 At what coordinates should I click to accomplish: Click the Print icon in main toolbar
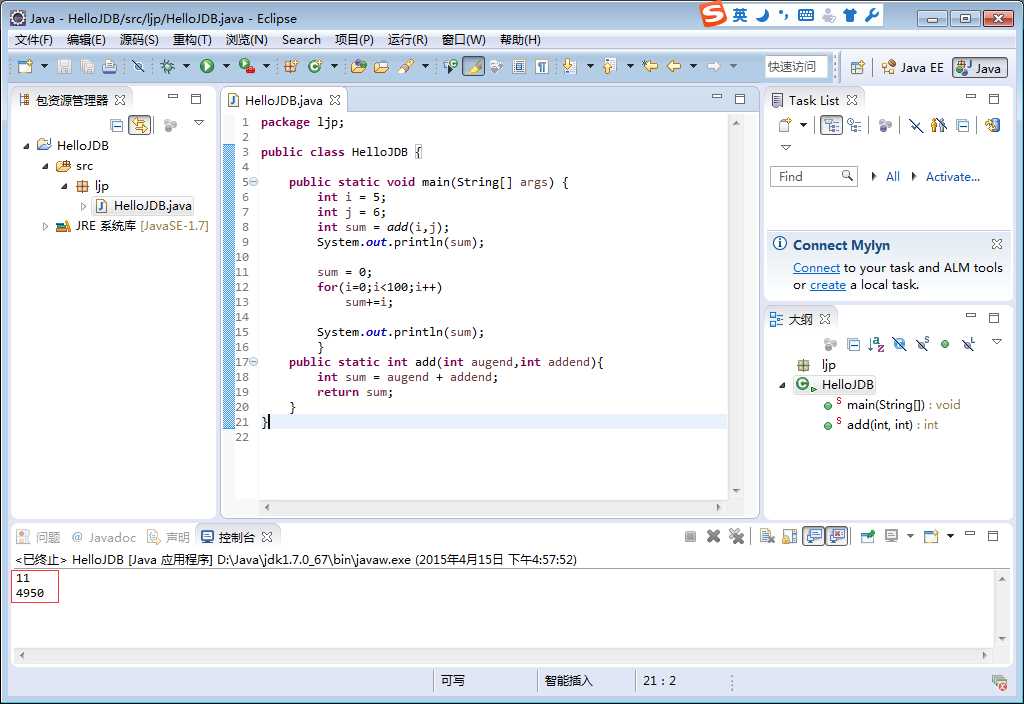coord(109,66)
